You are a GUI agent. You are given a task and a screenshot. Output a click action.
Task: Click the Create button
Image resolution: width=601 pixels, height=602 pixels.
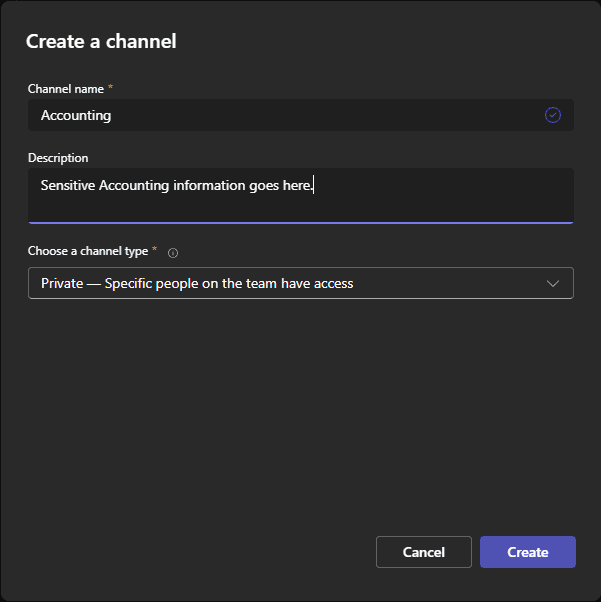[x=527, y=552]
